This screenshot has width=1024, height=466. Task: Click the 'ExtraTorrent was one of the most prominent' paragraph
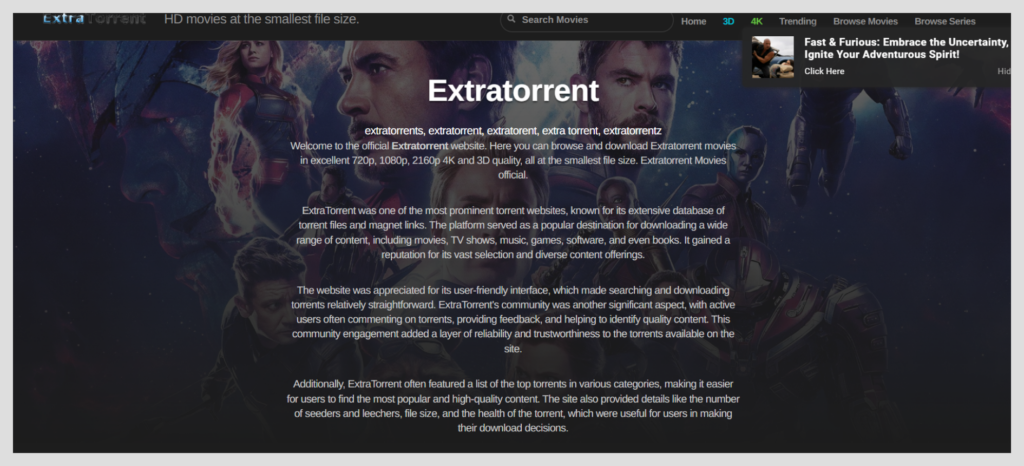click(x=513, y=232)
